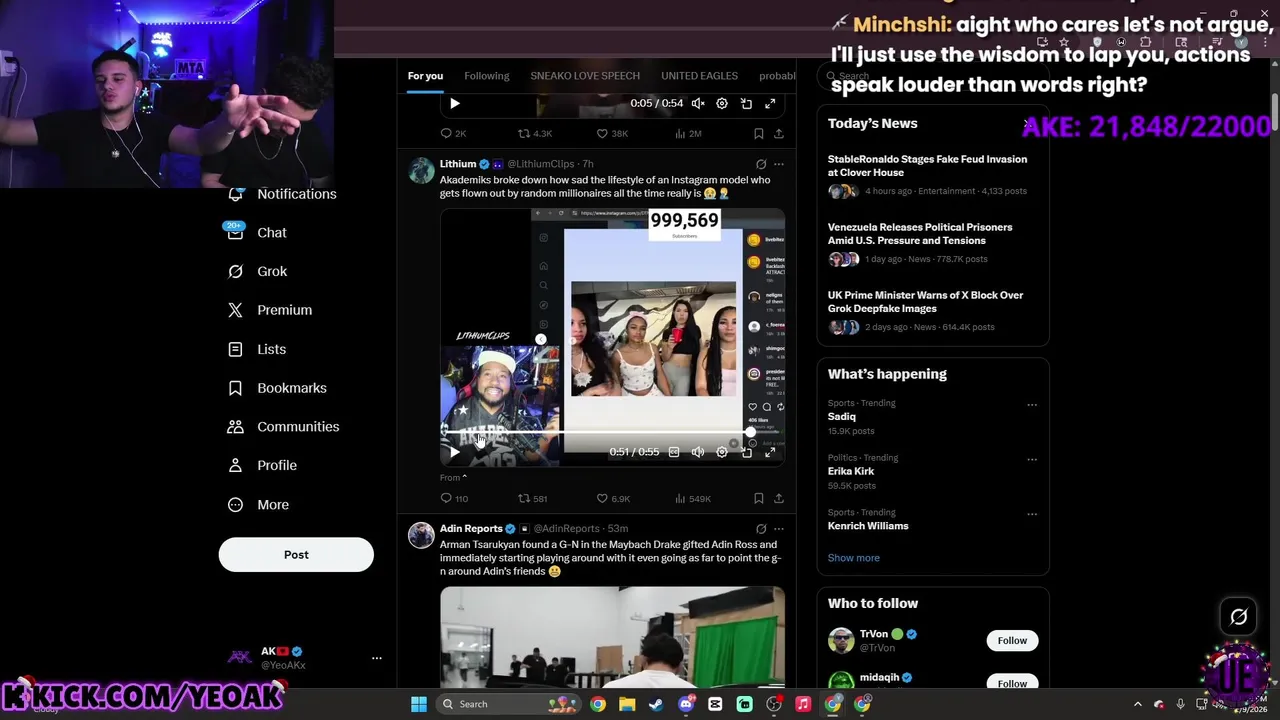Toggle picture-in-picture on Lithium video
Viewport: 1280px width, 720px height.
coord(746,452)
